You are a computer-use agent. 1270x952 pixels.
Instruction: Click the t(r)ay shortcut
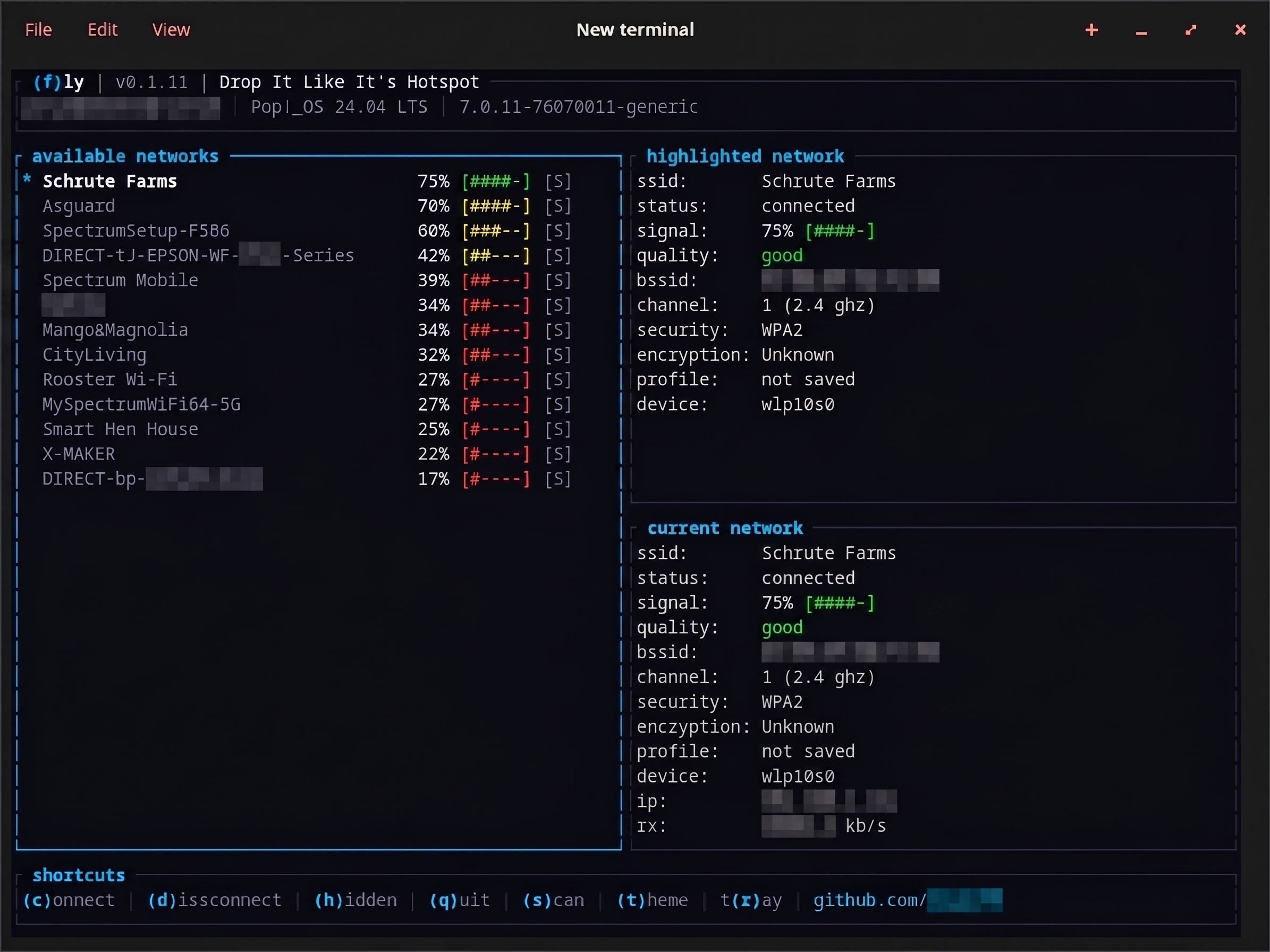pyautogui.click(x=751, y=900)
